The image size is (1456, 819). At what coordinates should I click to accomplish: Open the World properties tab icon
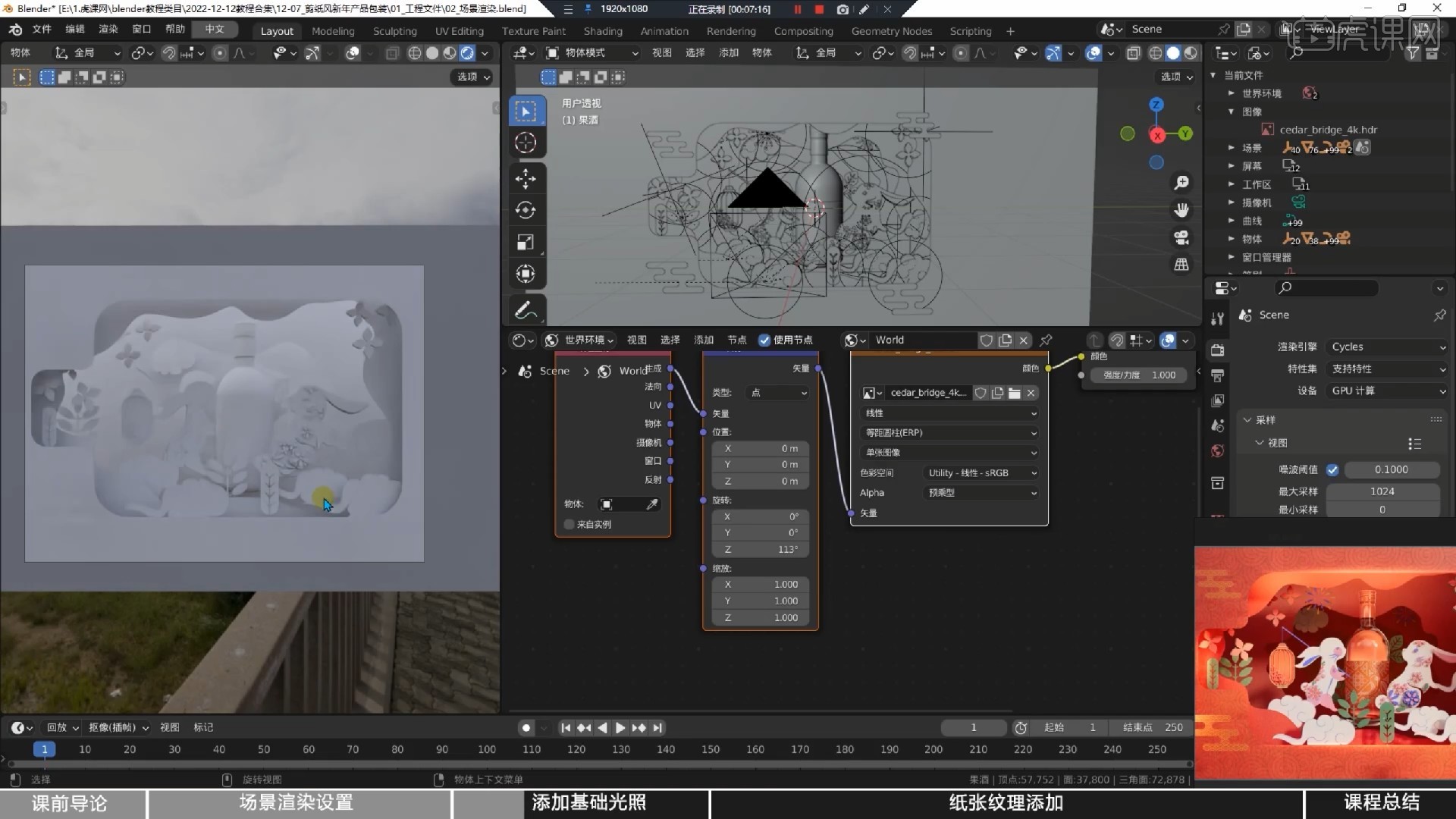[x=1218, y=451]
